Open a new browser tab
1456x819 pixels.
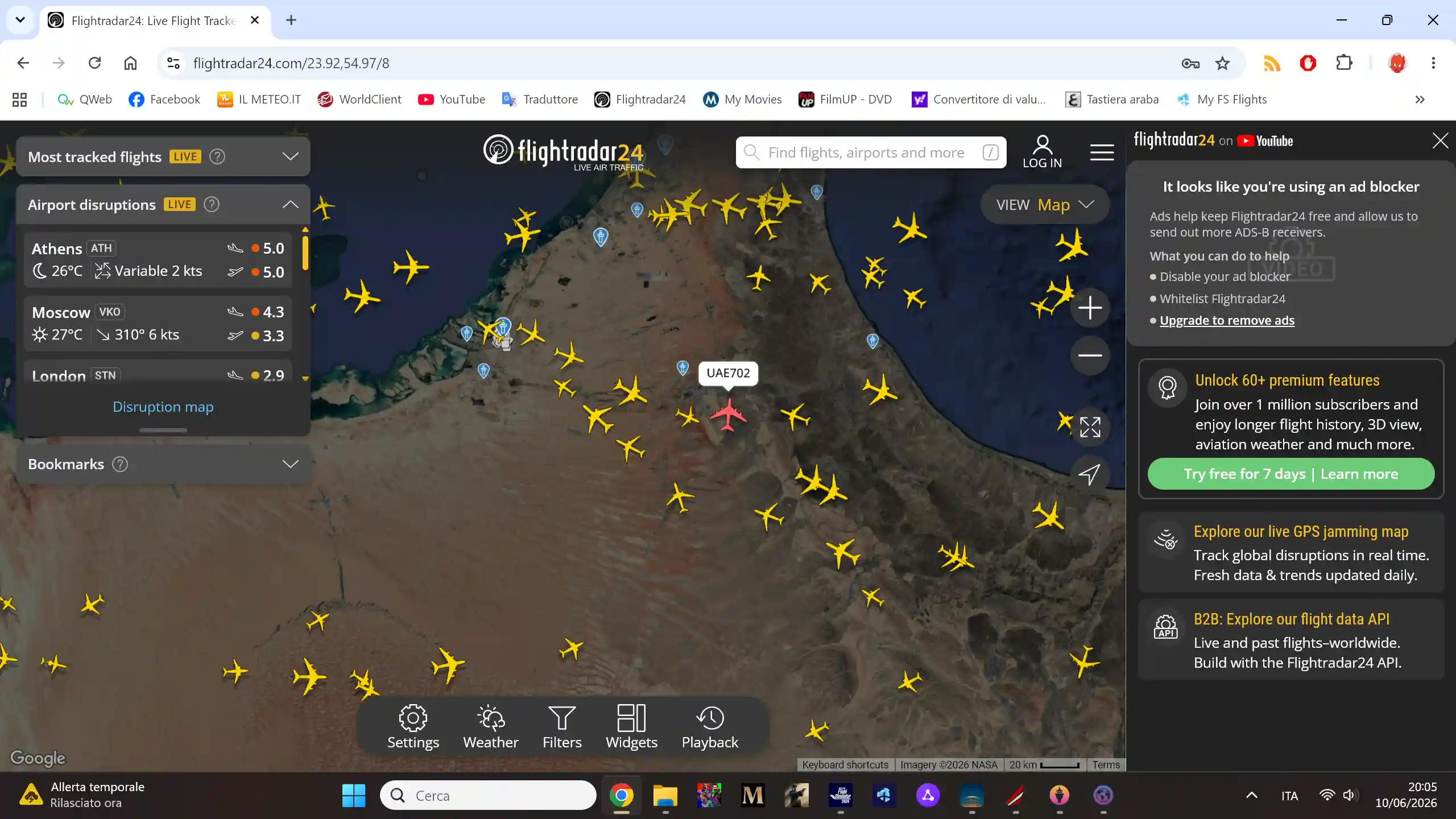point(291,20)
